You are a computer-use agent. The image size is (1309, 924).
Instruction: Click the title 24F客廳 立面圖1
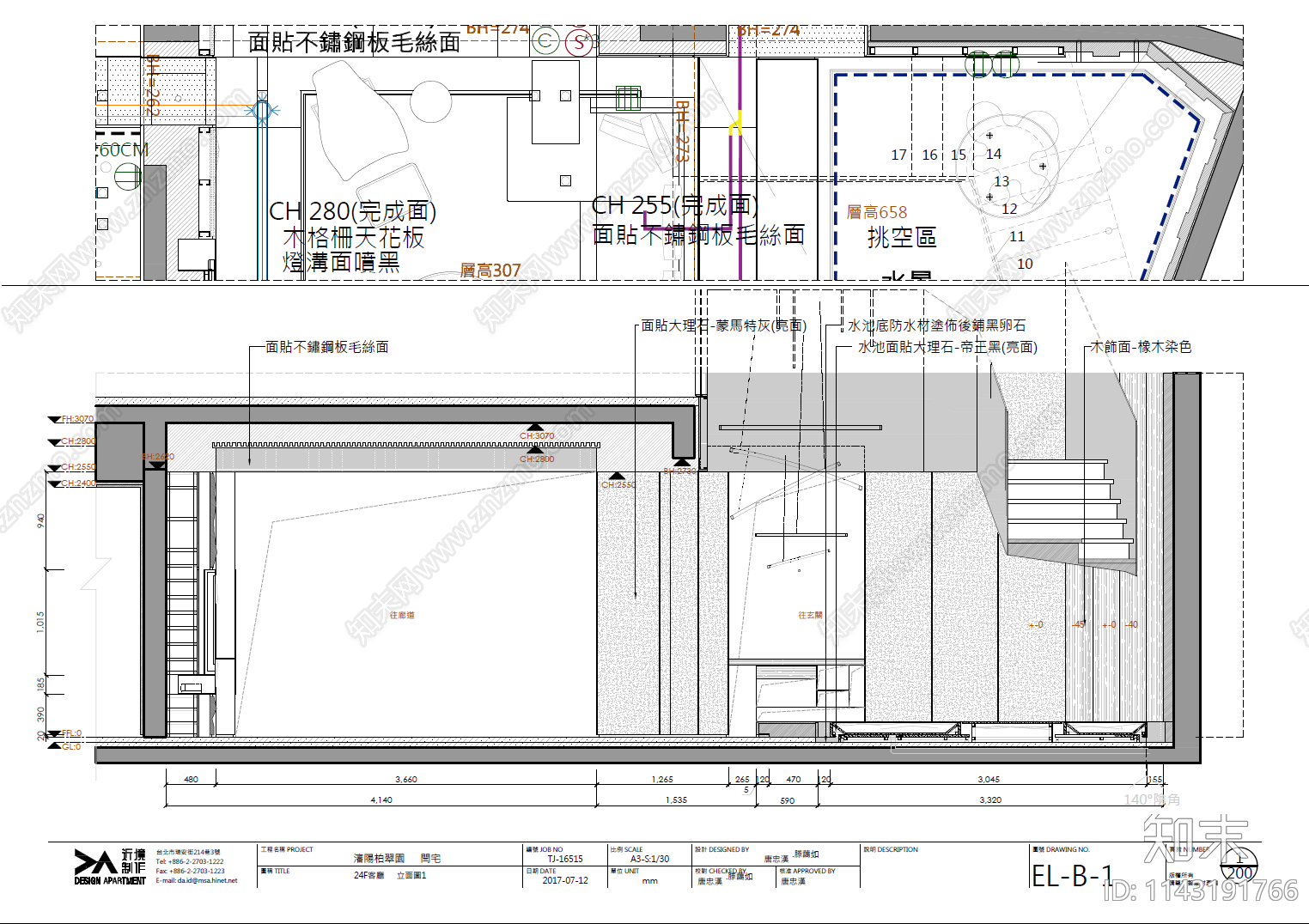pyautogui.click(x=390, y=876)
